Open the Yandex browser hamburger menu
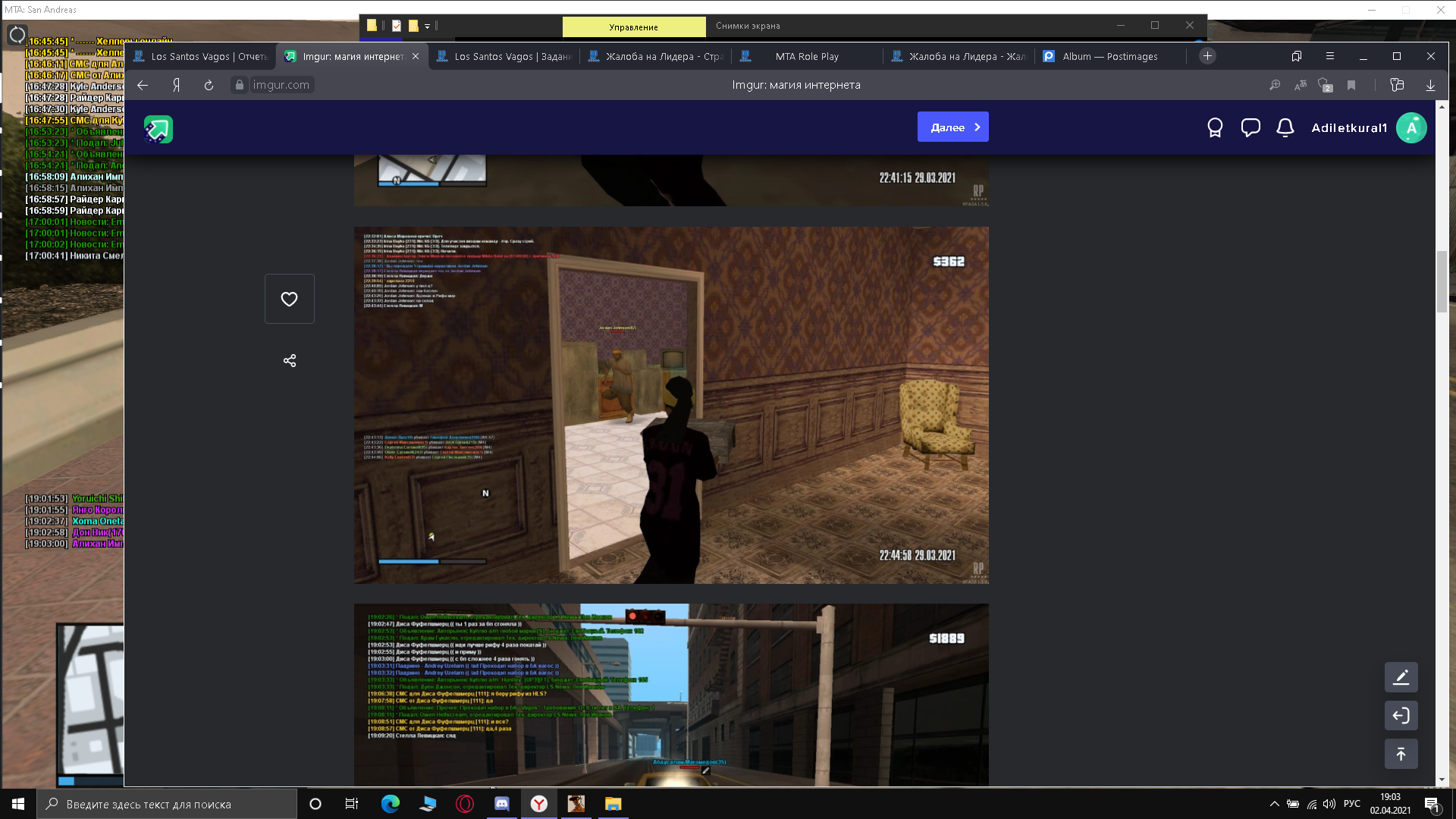 click(x=1329, y=56)
